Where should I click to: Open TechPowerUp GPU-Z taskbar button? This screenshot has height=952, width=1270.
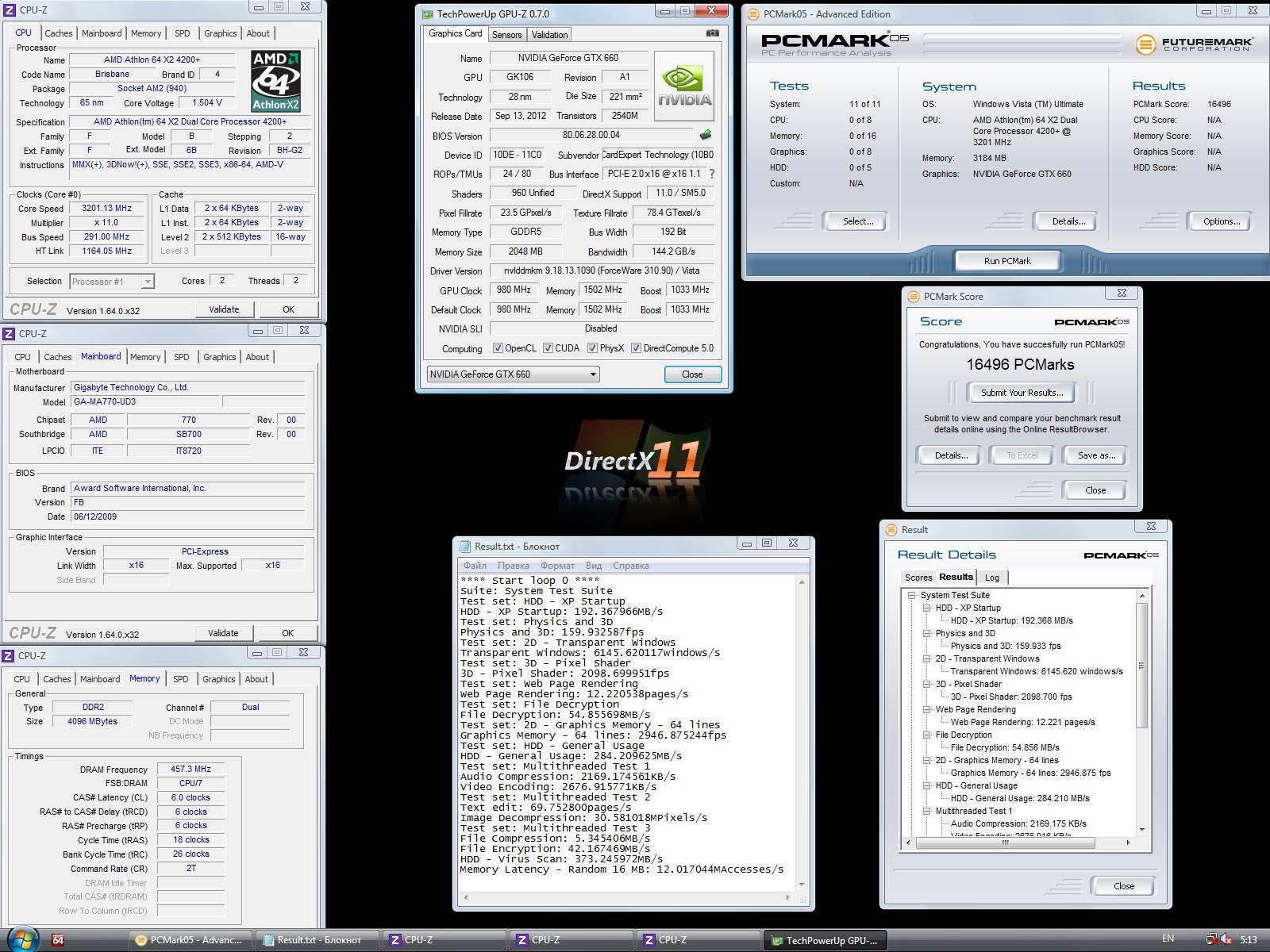(825, 940)
